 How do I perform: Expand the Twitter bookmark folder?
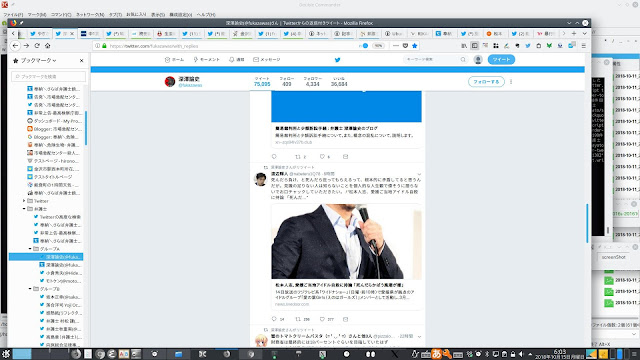pyautogui.click(x=24, y=201)
